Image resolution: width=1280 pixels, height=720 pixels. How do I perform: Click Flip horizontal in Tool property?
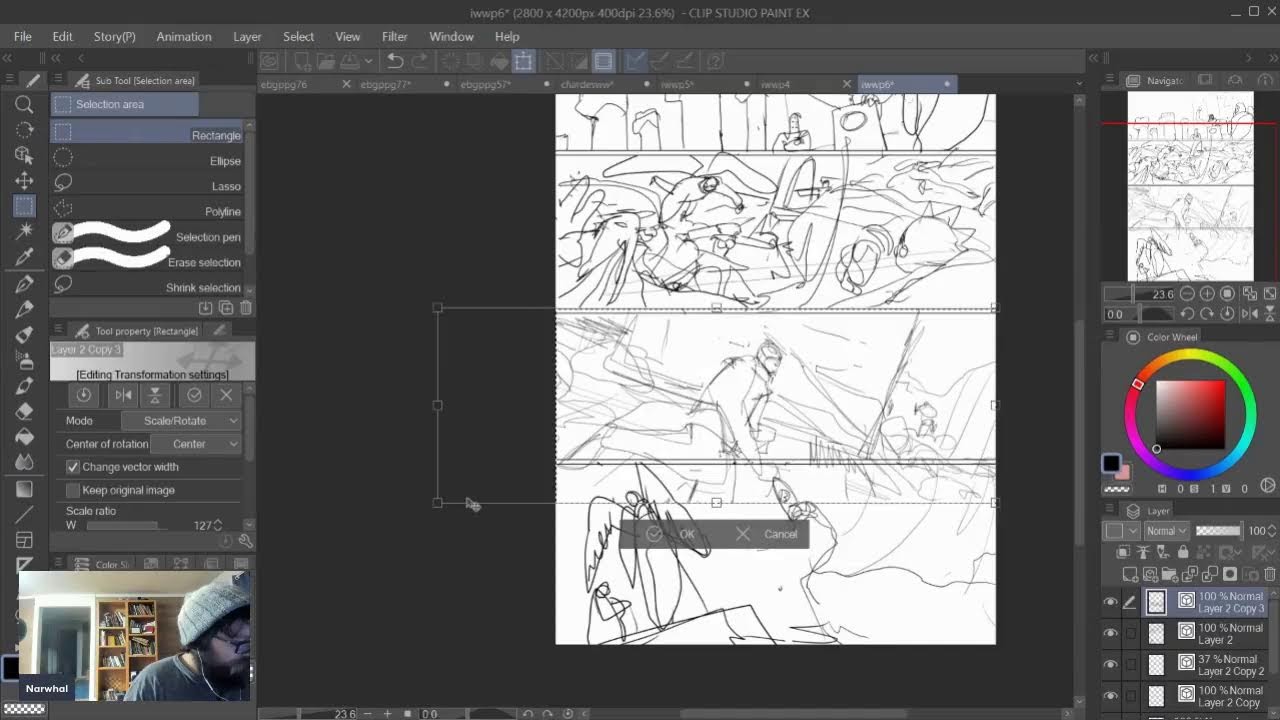[123, 395]
